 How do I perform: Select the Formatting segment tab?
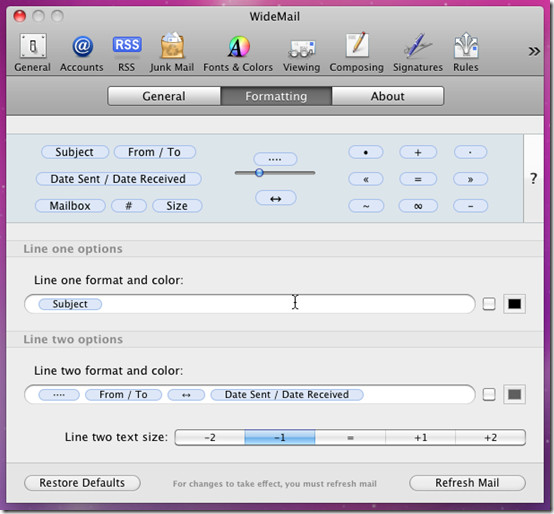pos(276,96)
